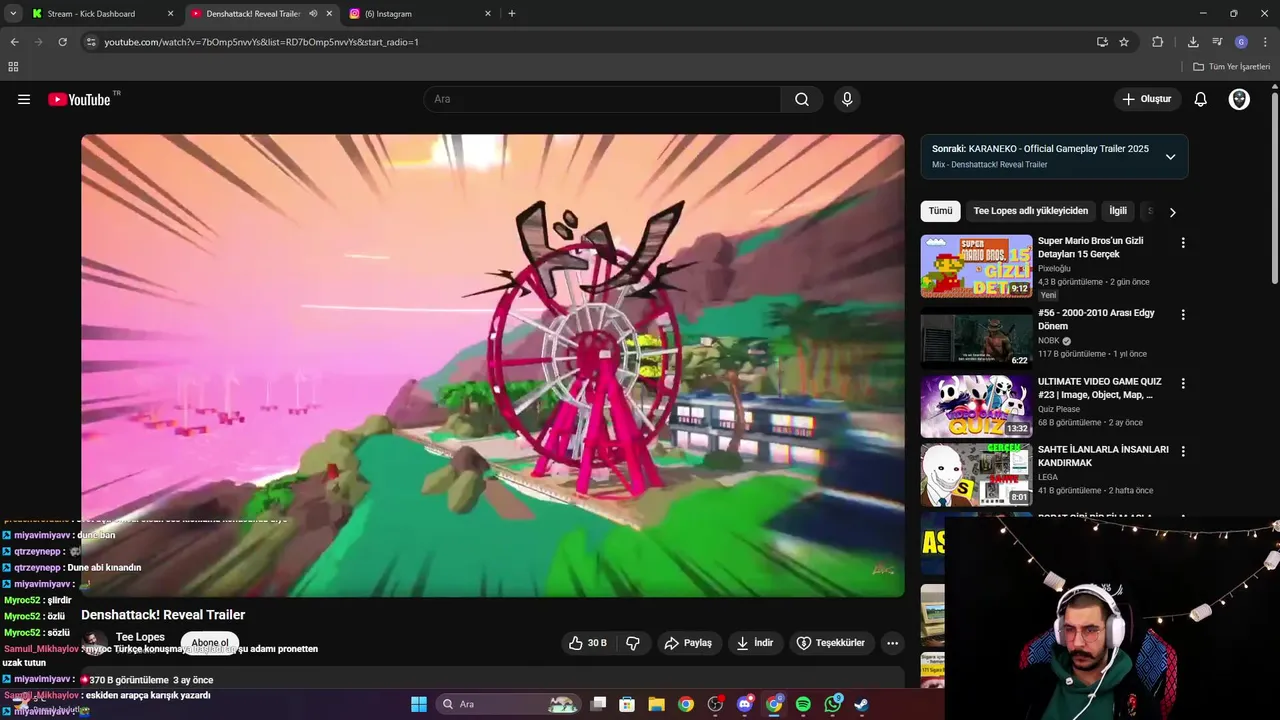The image size is (1280, 720).
Task: Click the Denshattack video player
Action: point(493,365)
